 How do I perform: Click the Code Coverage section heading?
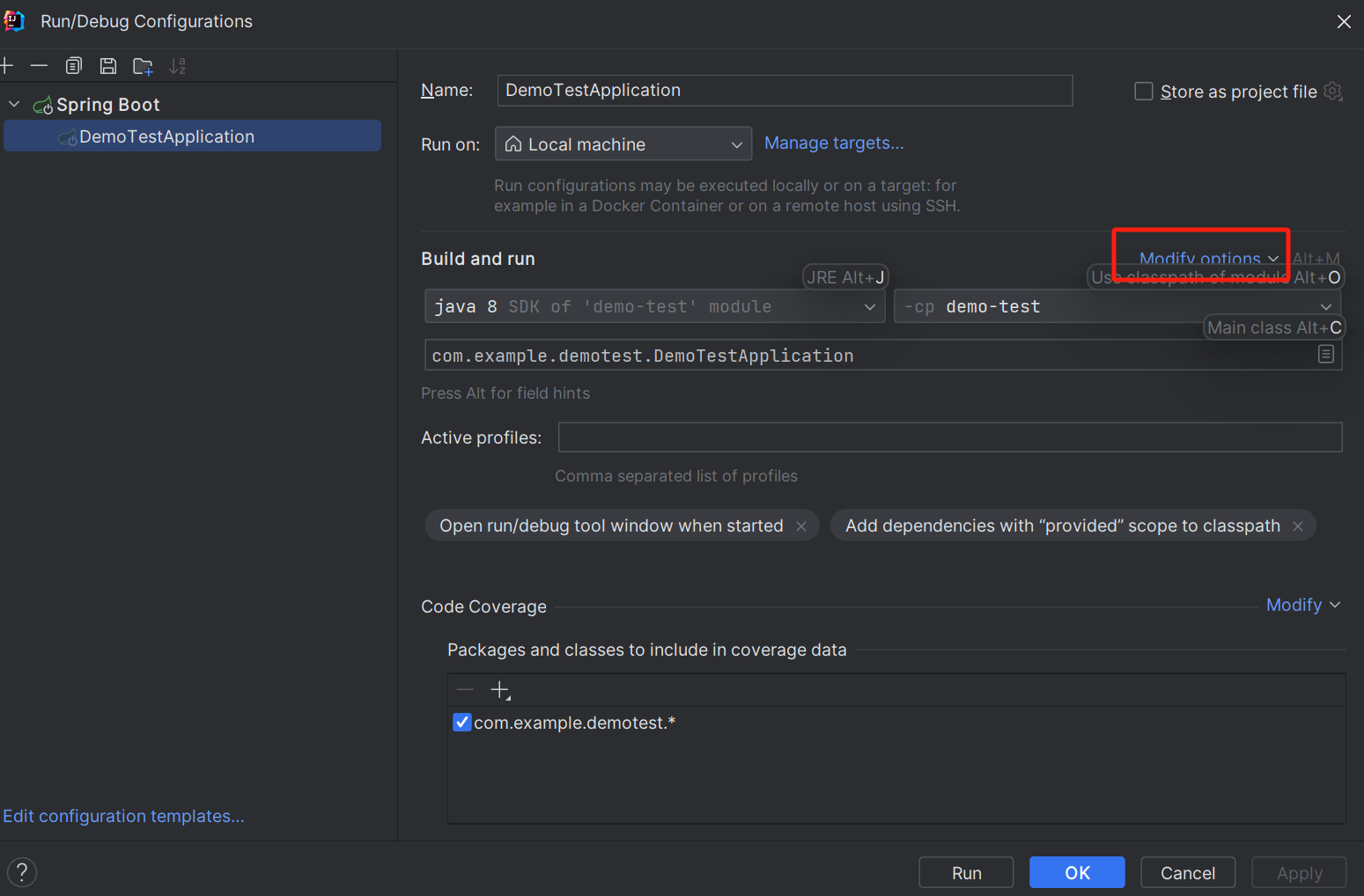click(x=483, y=606)
